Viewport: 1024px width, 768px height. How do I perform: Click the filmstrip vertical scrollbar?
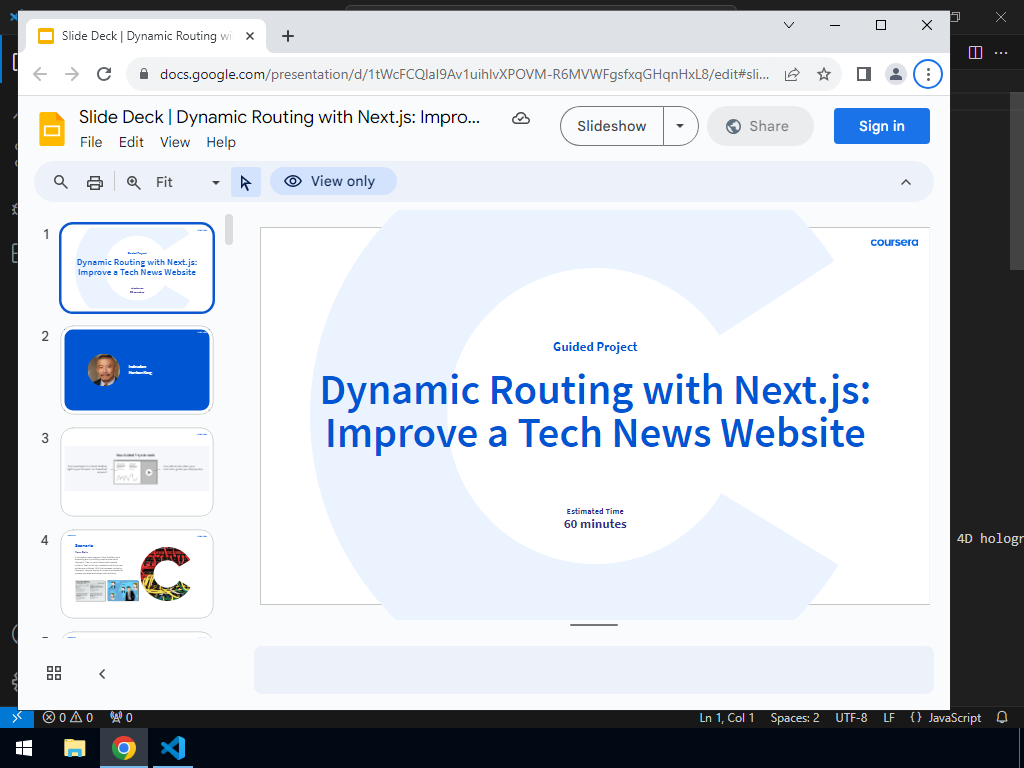tap(229, 230)
